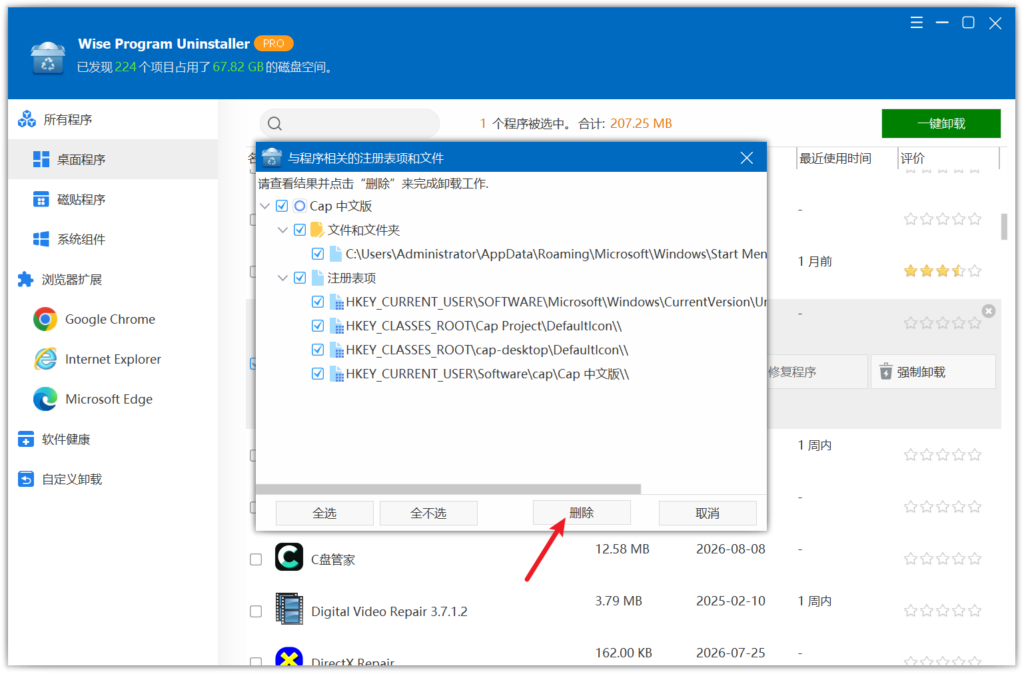The height and width of the screenshot is (674, 1024).
Task: Click the 取消 button
Action: (x=708, y=513)
